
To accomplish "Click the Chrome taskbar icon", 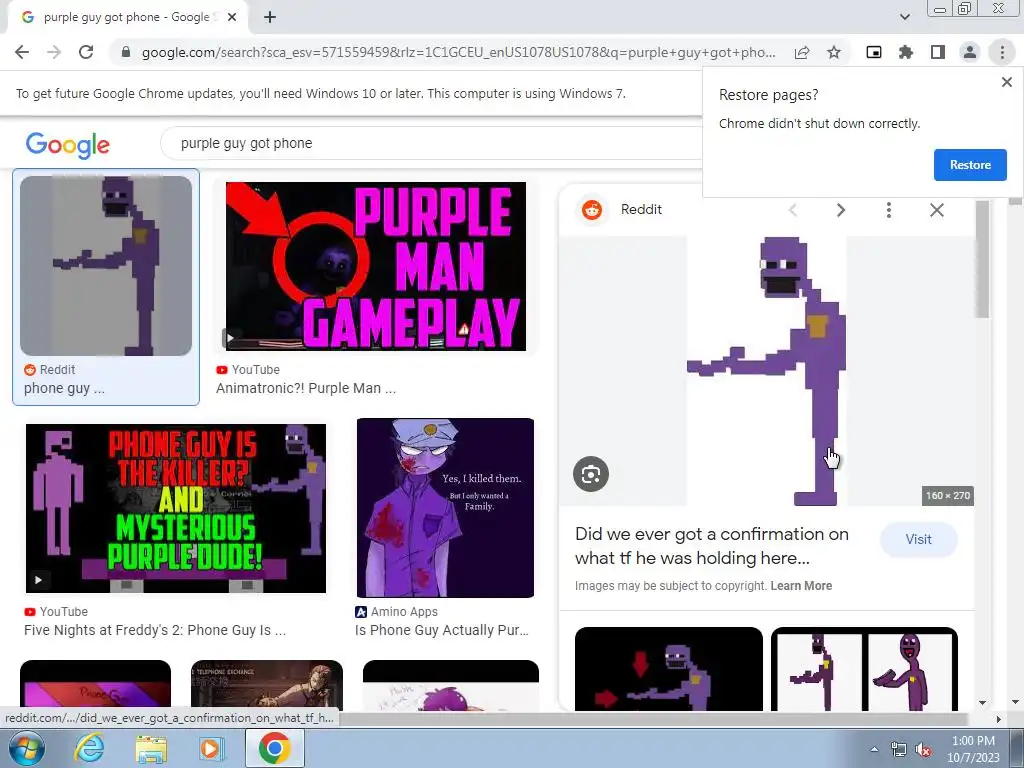I will (x=274, y=748).
